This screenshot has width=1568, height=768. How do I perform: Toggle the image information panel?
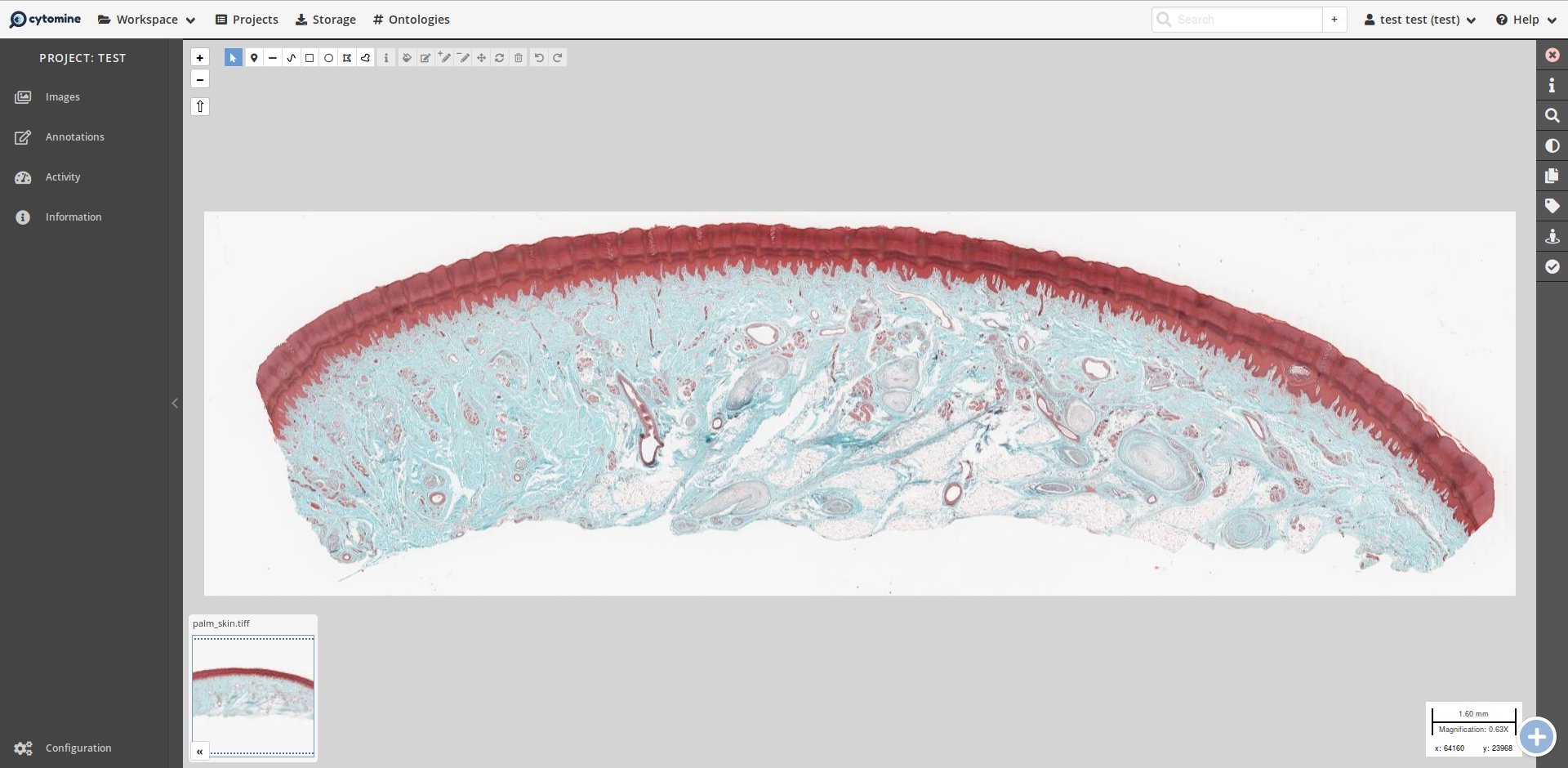(x=1552, y=86)
